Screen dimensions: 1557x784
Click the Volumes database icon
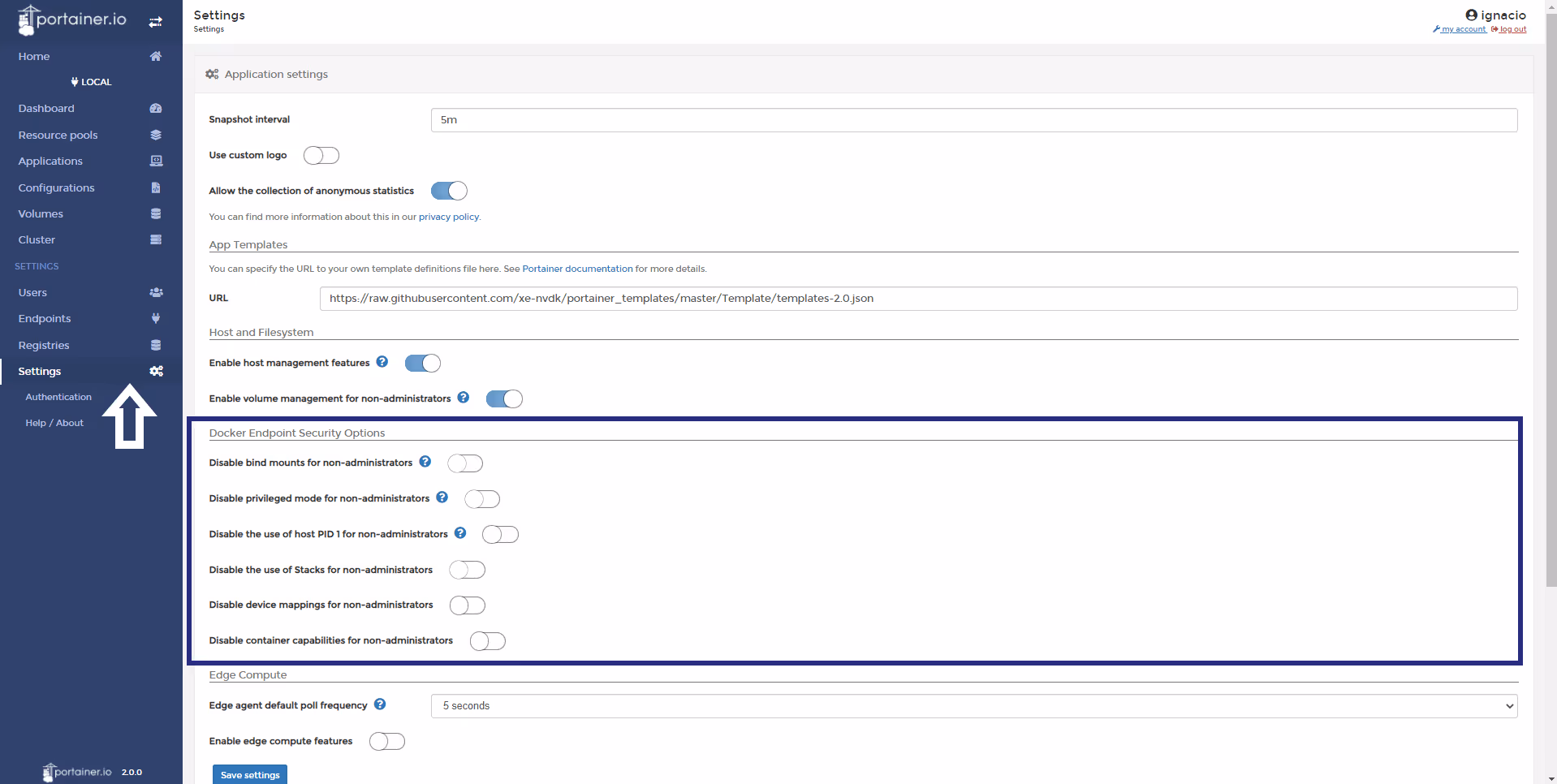coord(156,213)
